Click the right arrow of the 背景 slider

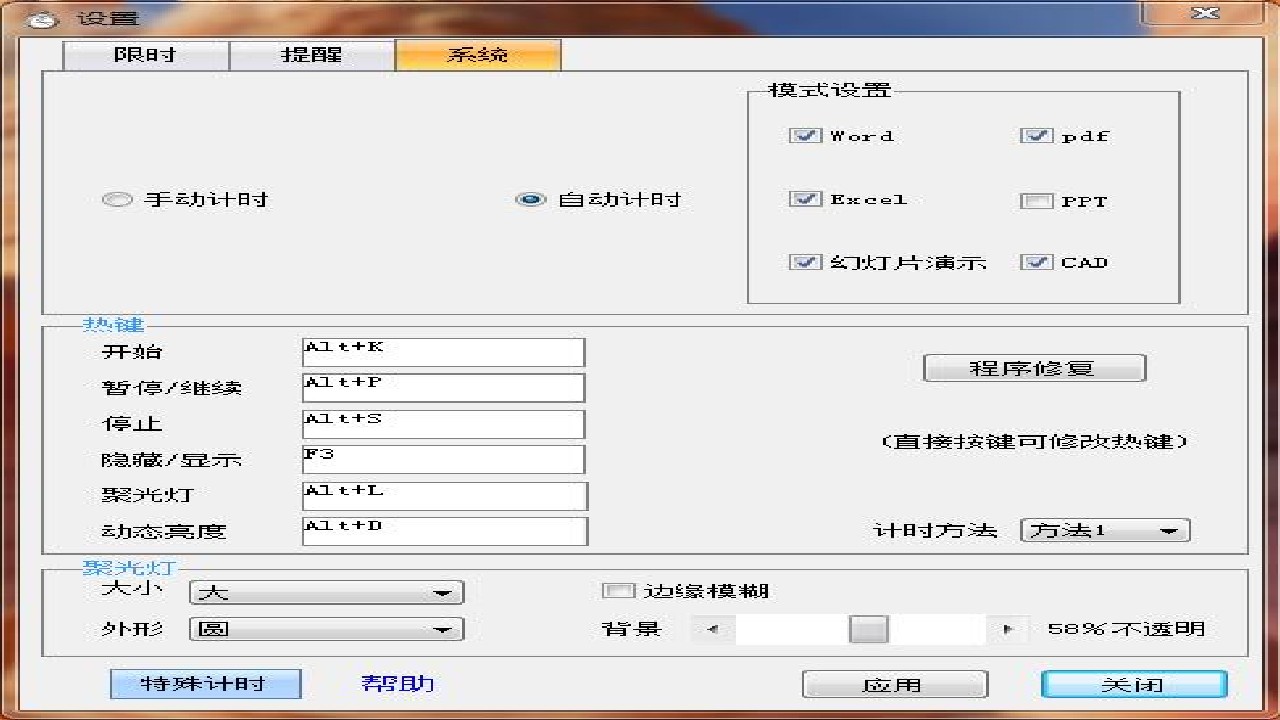tap(1010, 629)
